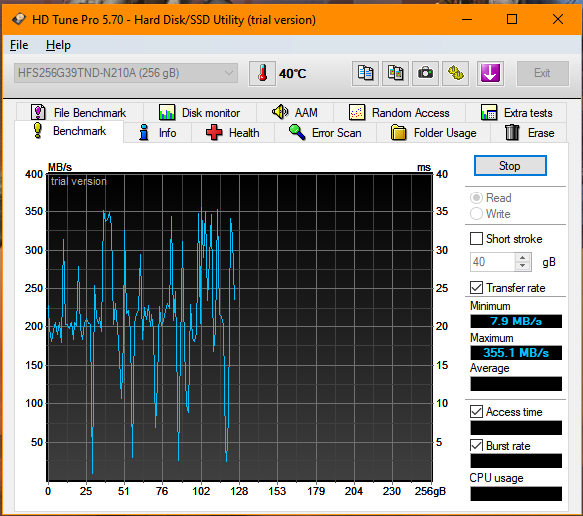This screenshot has width=583, height=516.
Task: Copy info to clipboard icon
Action: pyautogui.click(x=365, y=73)
